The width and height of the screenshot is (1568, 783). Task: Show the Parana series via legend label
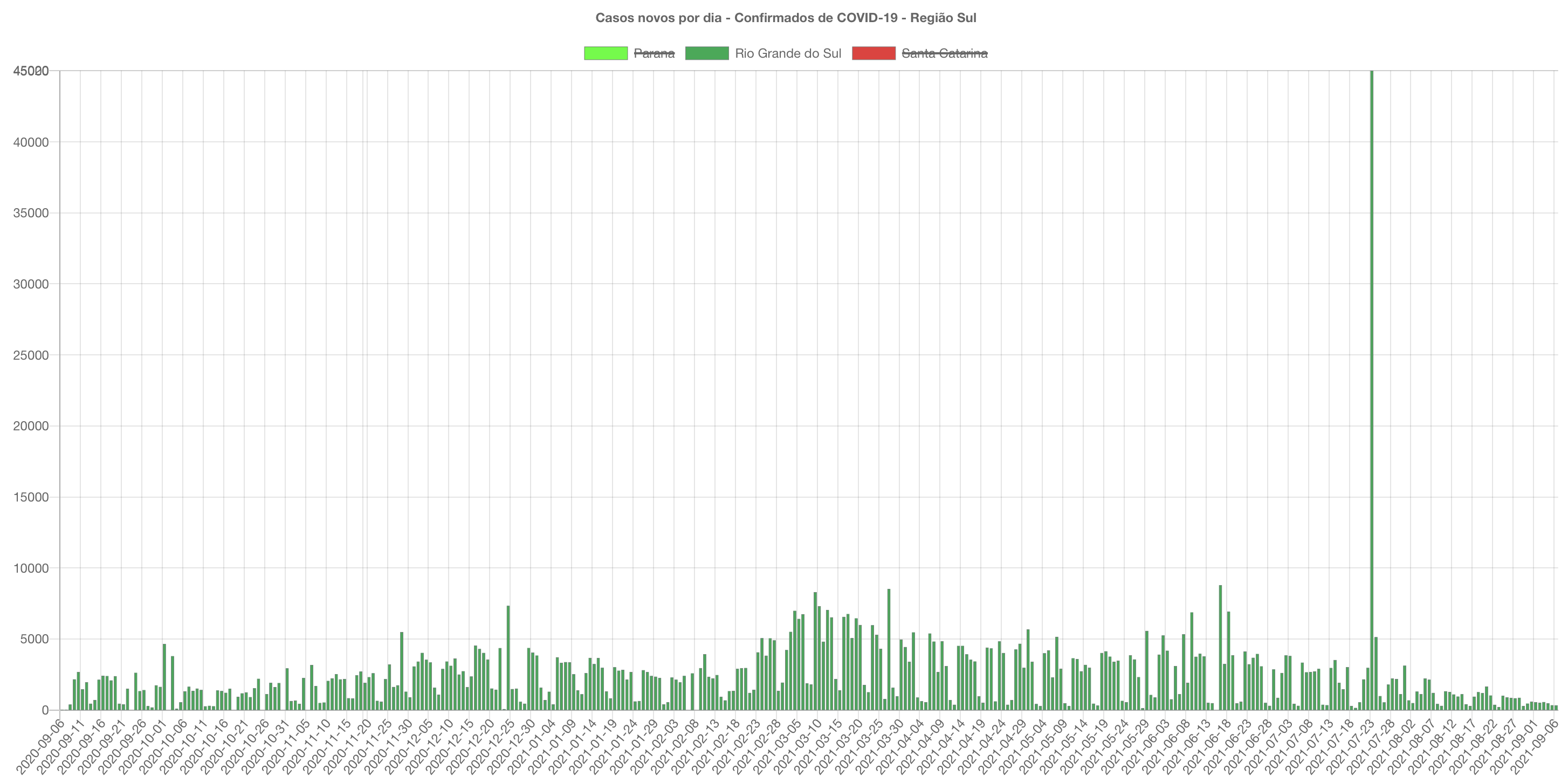[x=654, y=53]
